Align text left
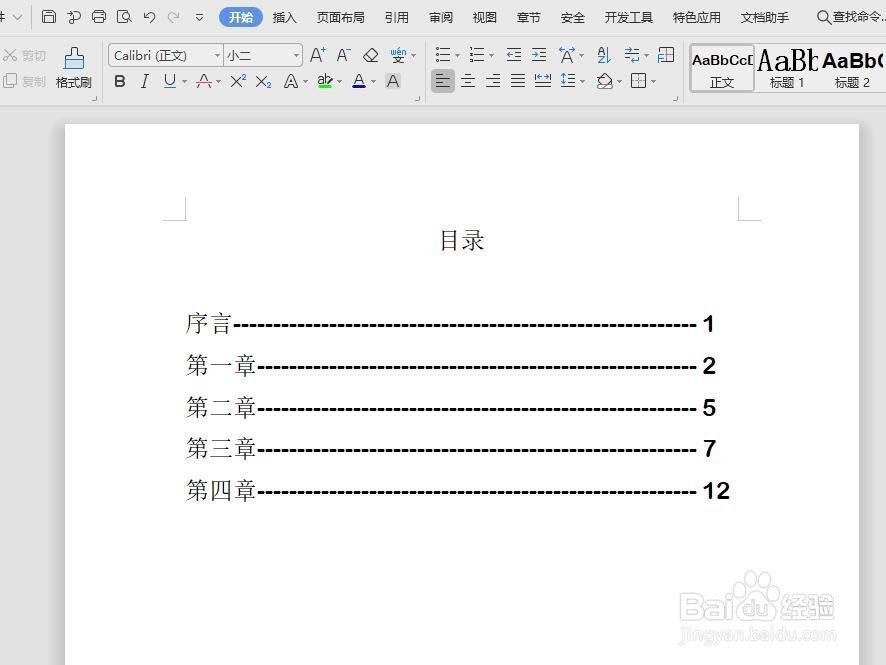 coord(442,81)
